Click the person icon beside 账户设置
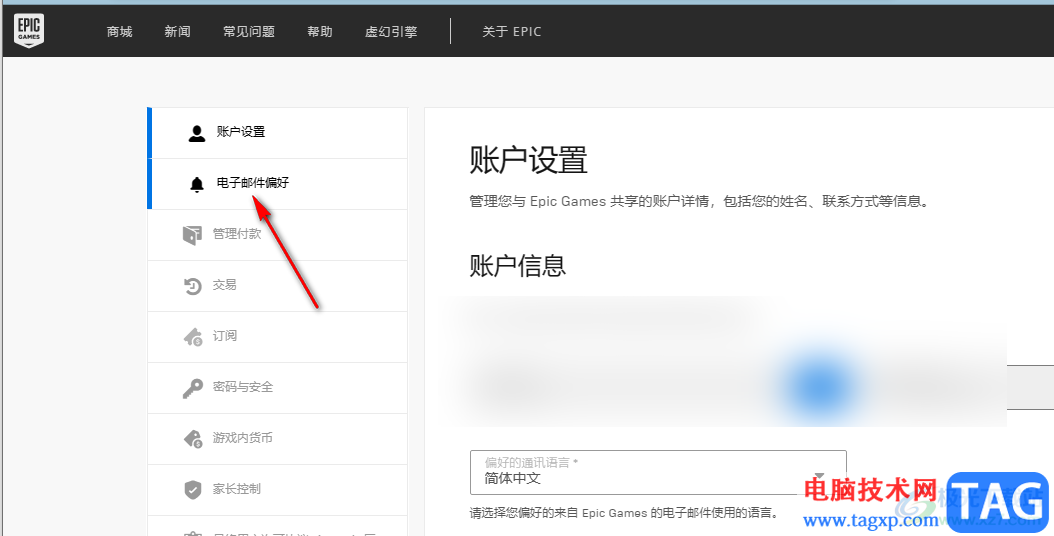Viewport: 1054px width, 536px height. (x=197, y=133)
